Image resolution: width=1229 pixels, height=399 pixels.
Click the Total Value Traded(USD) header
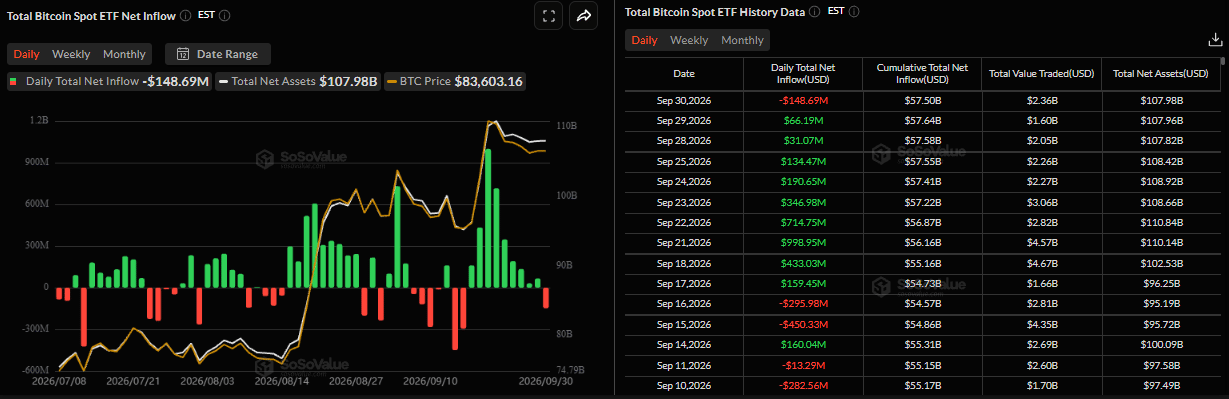pyautogui.click(x=1041, y=74)
